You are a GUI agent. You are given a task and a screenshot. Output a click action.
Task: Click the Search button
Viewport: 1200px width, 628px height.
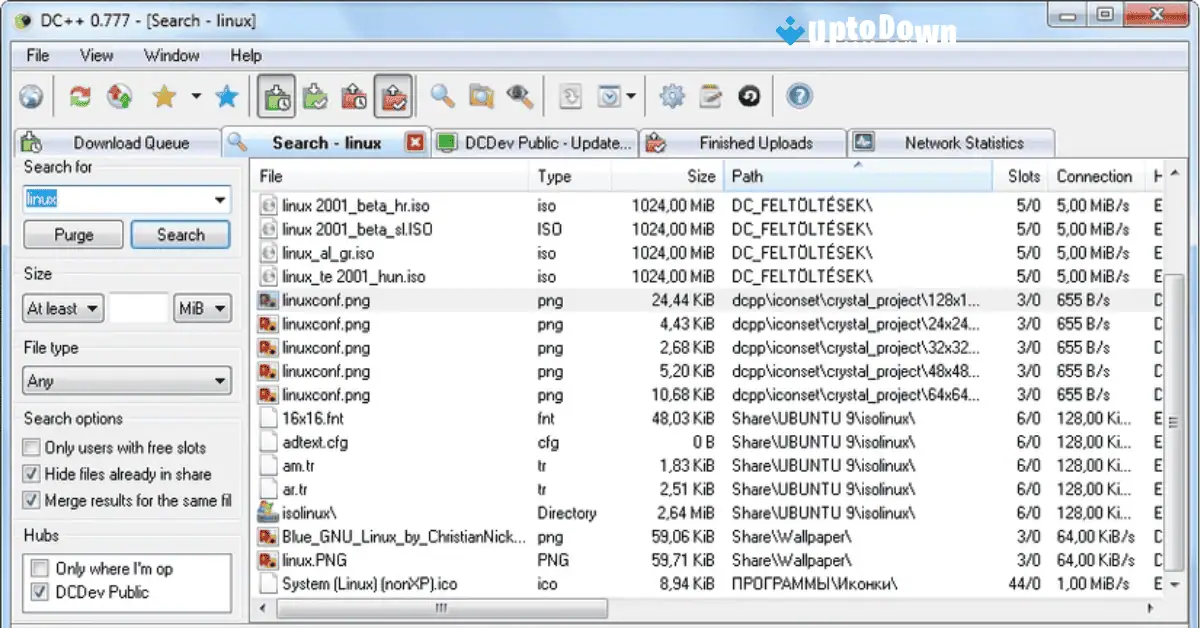[x=180, y=234]
